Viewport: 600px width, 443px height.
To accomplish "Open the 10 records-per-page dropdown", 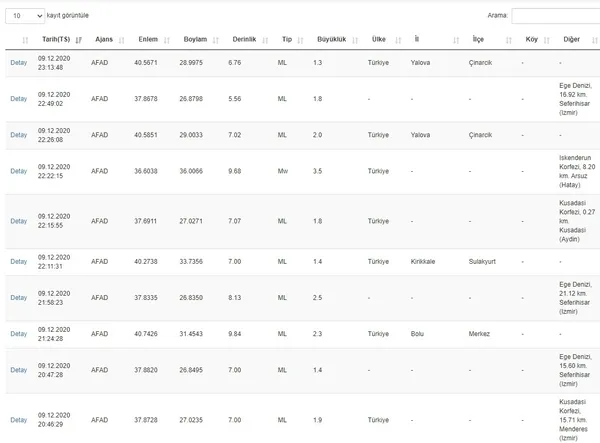I will click(25, 16).
